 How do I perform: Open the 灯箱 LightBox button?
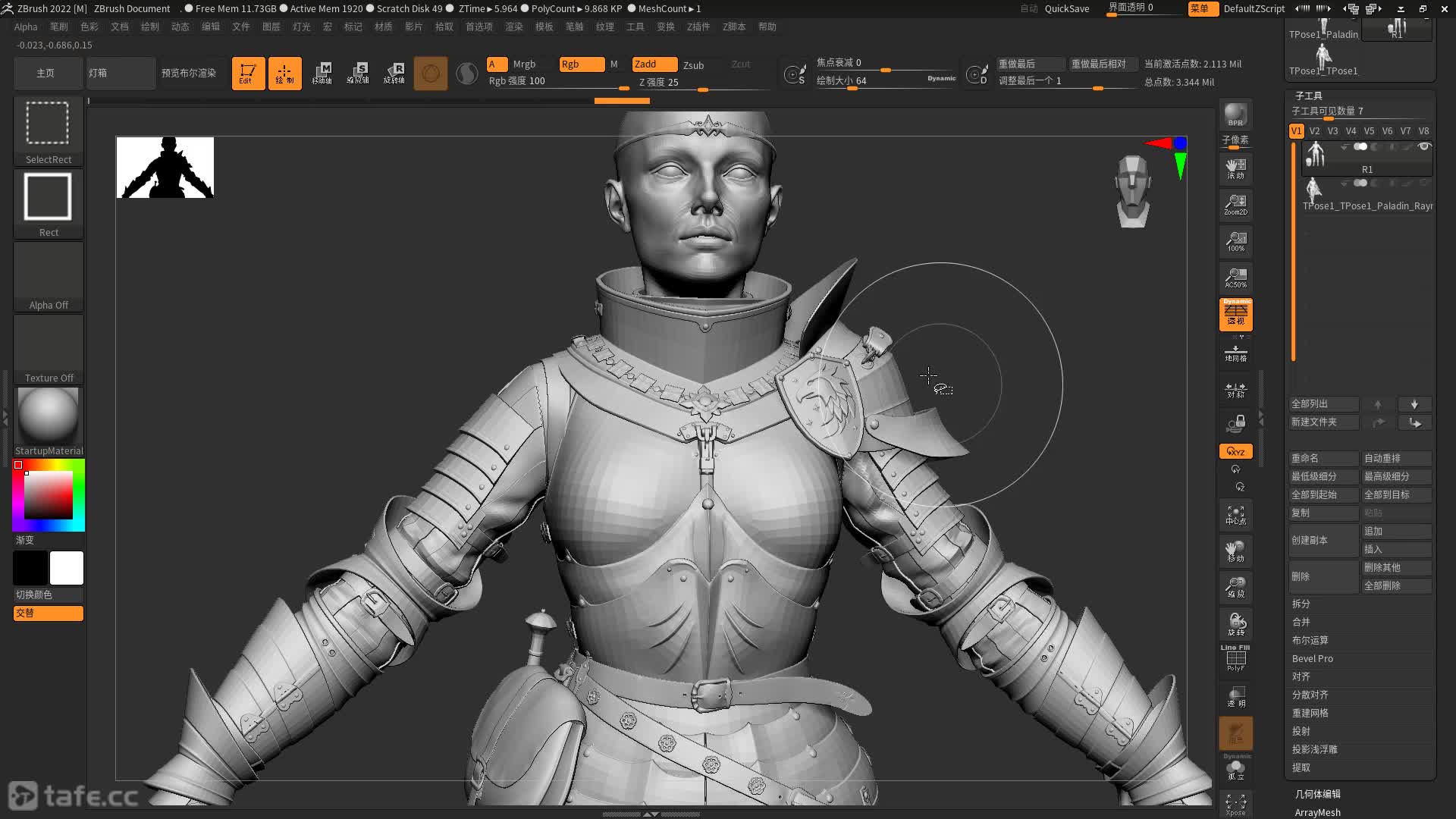coord(121,74)
